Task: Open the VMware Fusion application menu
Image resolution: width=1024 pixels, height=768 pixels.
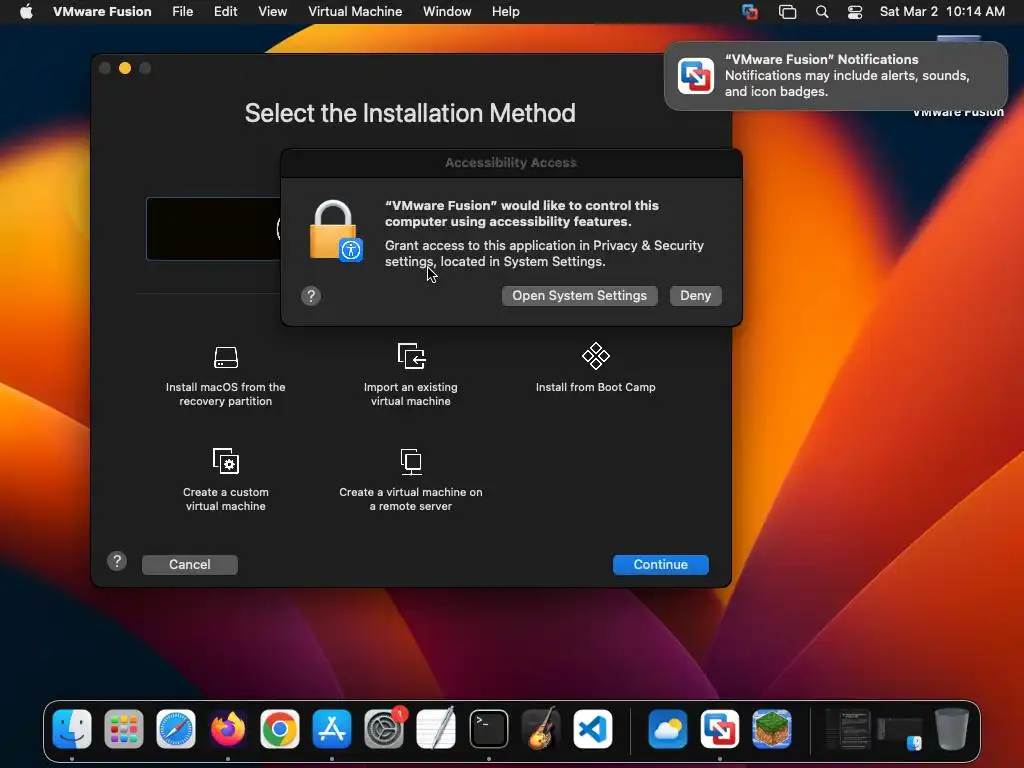Action: coord(102,12)
